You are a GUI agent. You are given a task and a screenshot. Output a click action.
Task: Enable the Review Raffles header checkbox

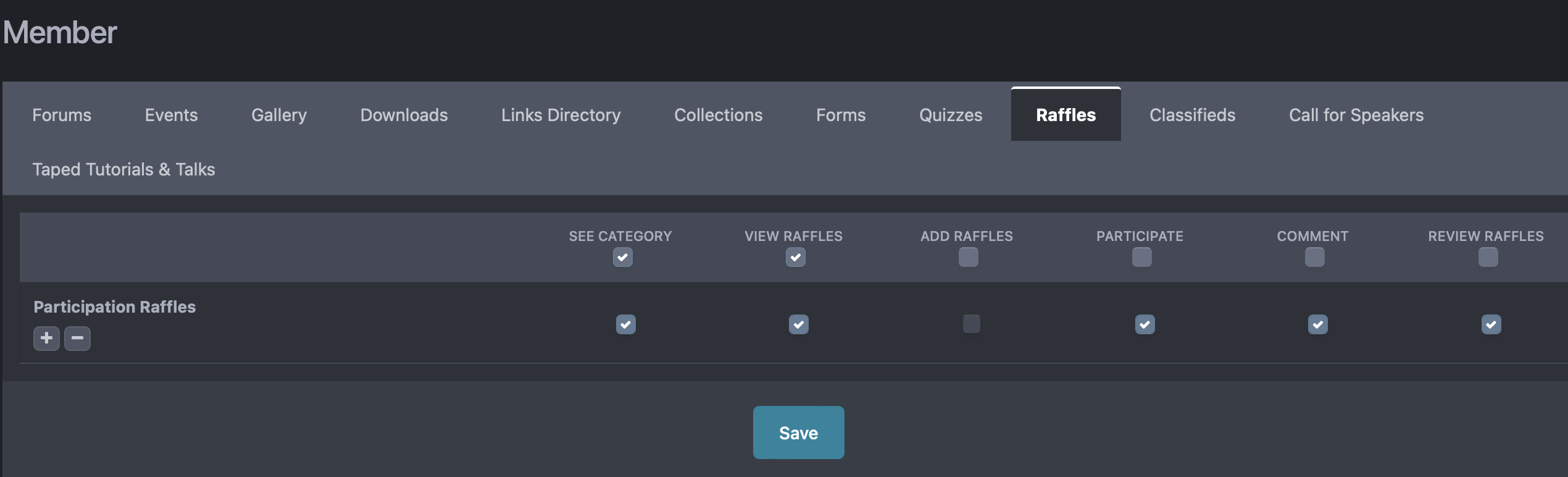(1488, 257)
